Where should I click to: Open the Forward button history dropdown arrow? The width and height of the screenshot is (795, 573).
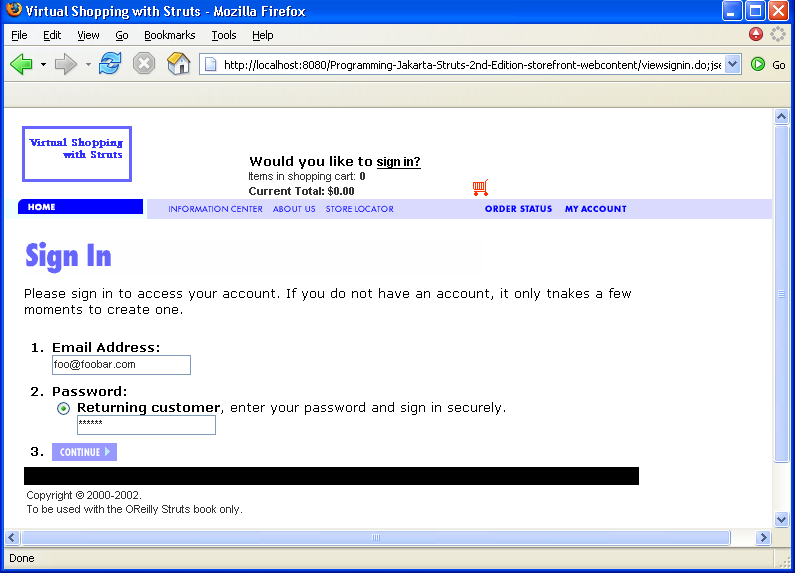click(88, 65)
